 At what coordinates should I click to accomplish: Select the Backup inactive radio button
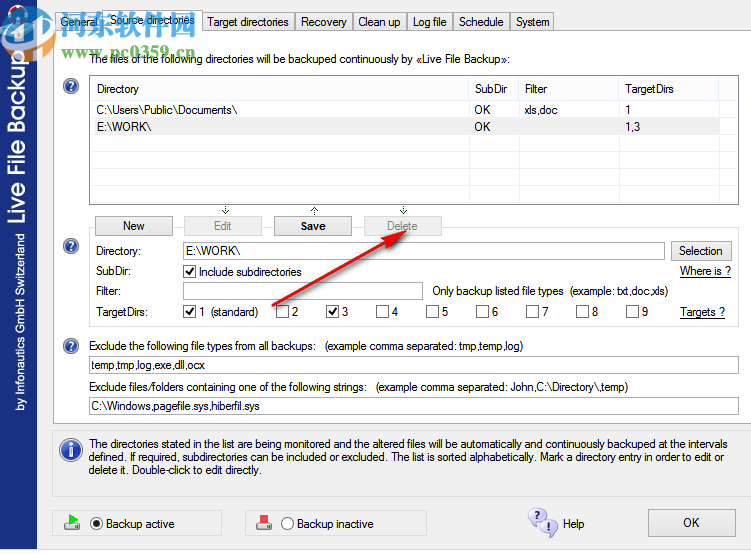[x=287, y=524]
